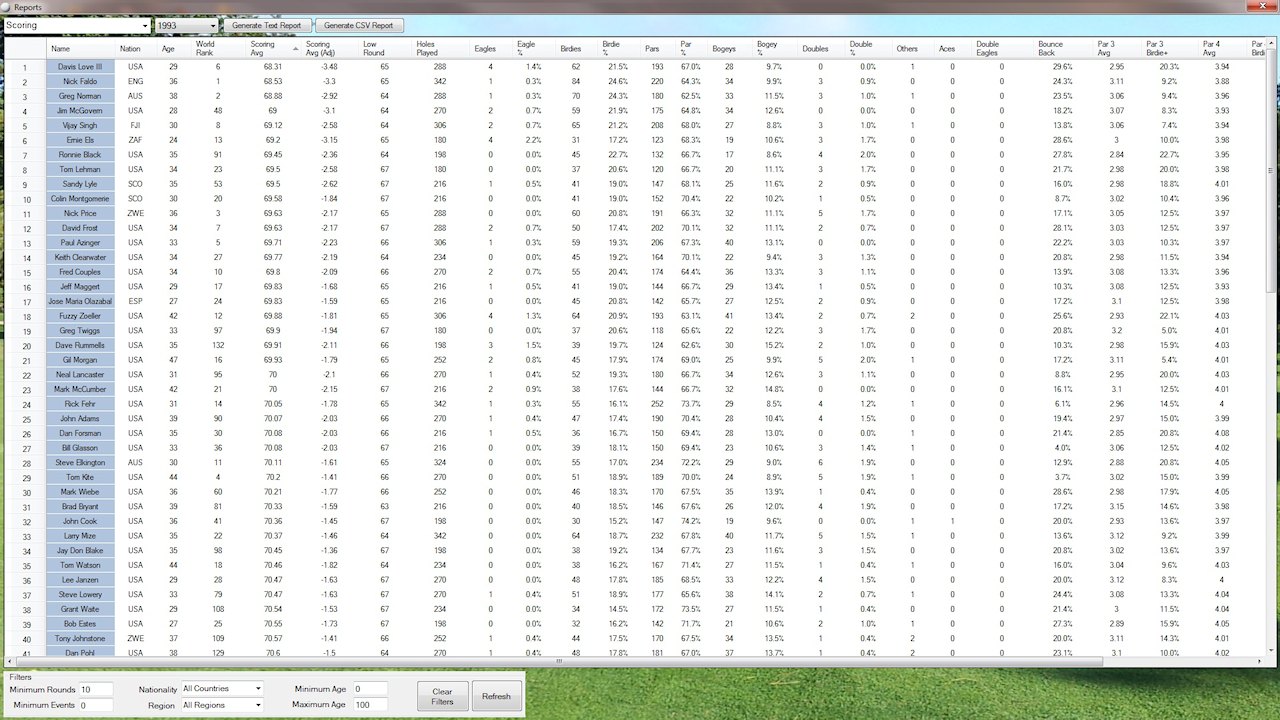Select player Tom Watson

tap(81, 565)
